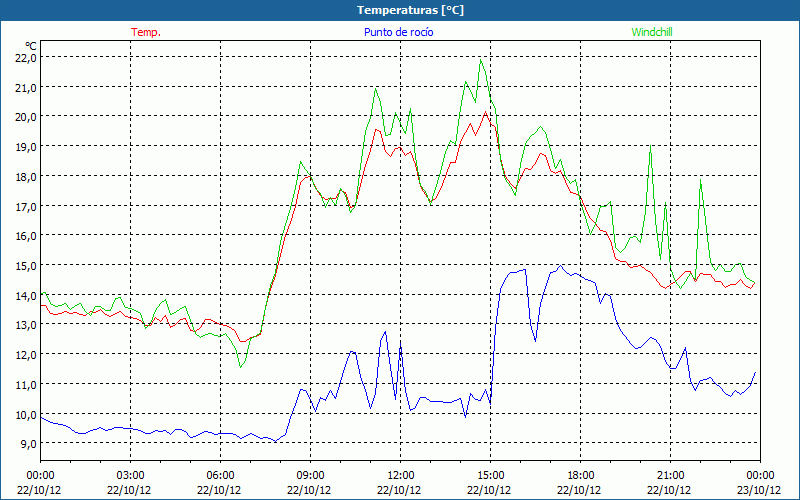800x500 pixels.
Task: Click the 15,0 y-axis value
Action: click(x=26, y=266)
